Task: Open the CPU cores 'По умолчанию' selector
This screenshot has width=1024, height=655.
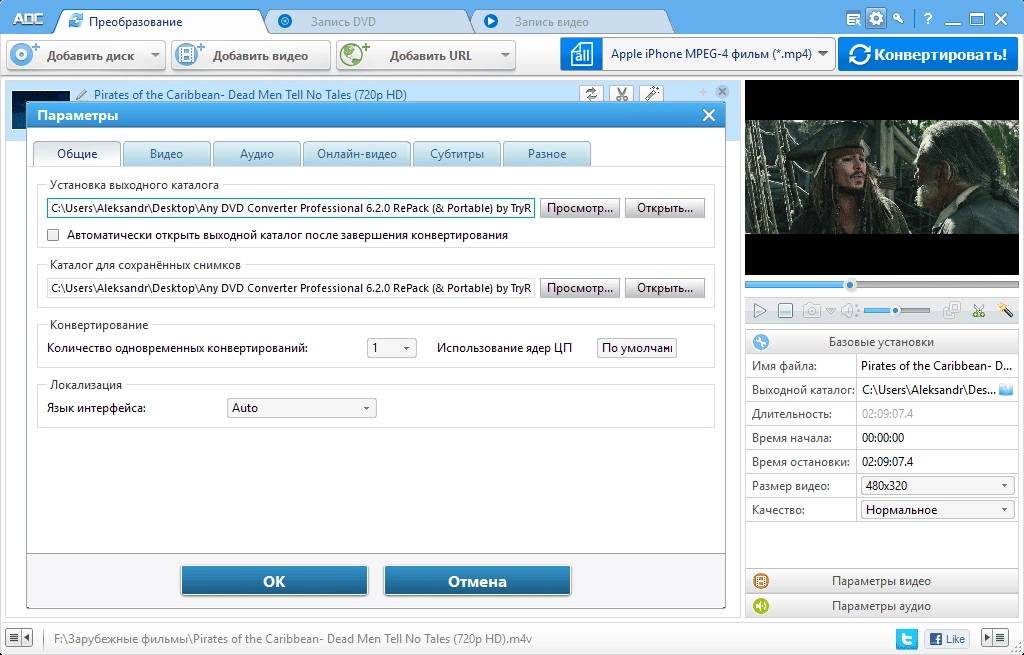Action: coord(637,348)
